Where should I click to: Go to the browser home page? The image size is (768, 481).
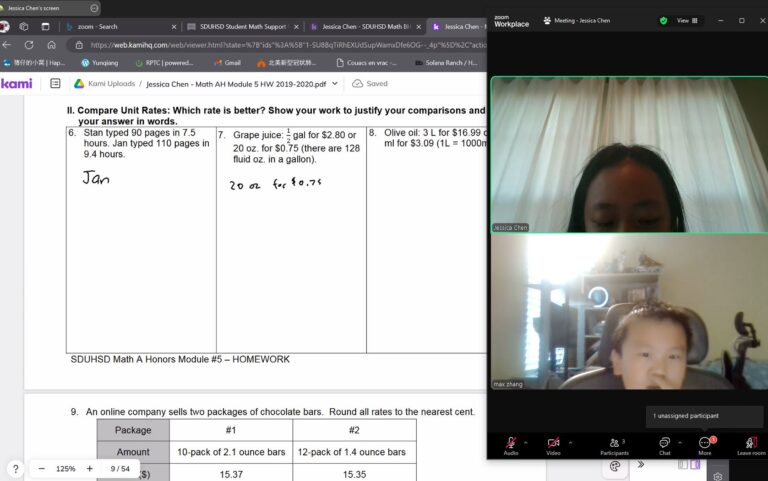[51, 45]
